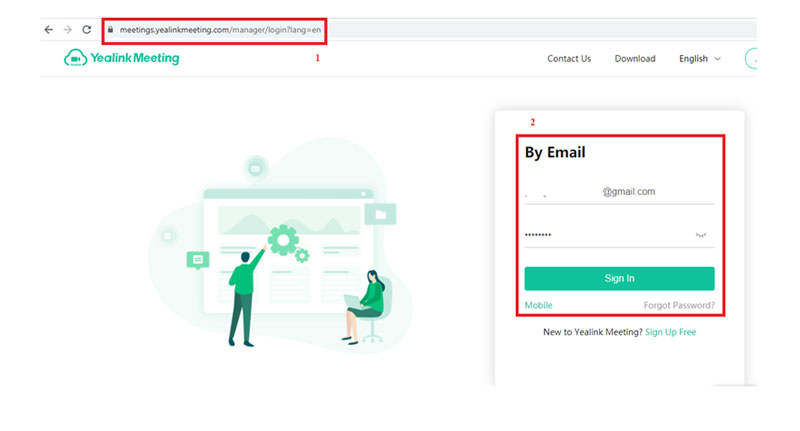
Task: Focus the email address field
Action: pyautogui.click(x=619, y=192)
